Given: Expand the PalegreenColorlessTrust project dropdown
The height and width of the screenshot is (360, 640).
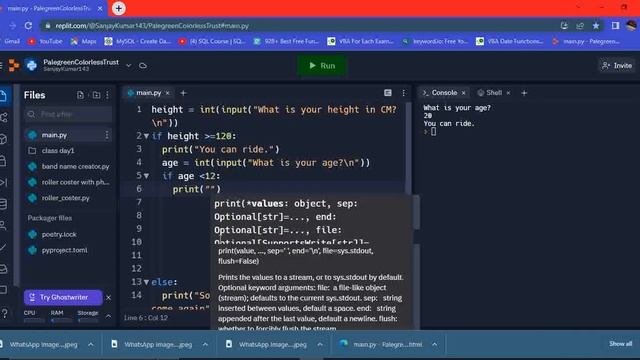Looking at the screenshot, I should (129, 65).
